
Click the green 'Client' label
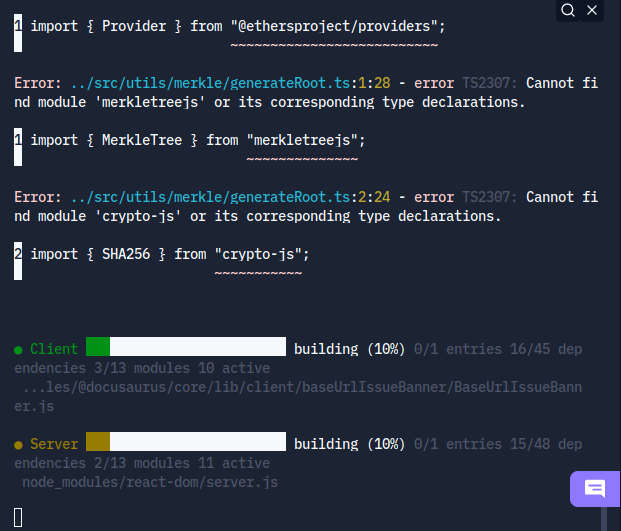tap(54, 349)
